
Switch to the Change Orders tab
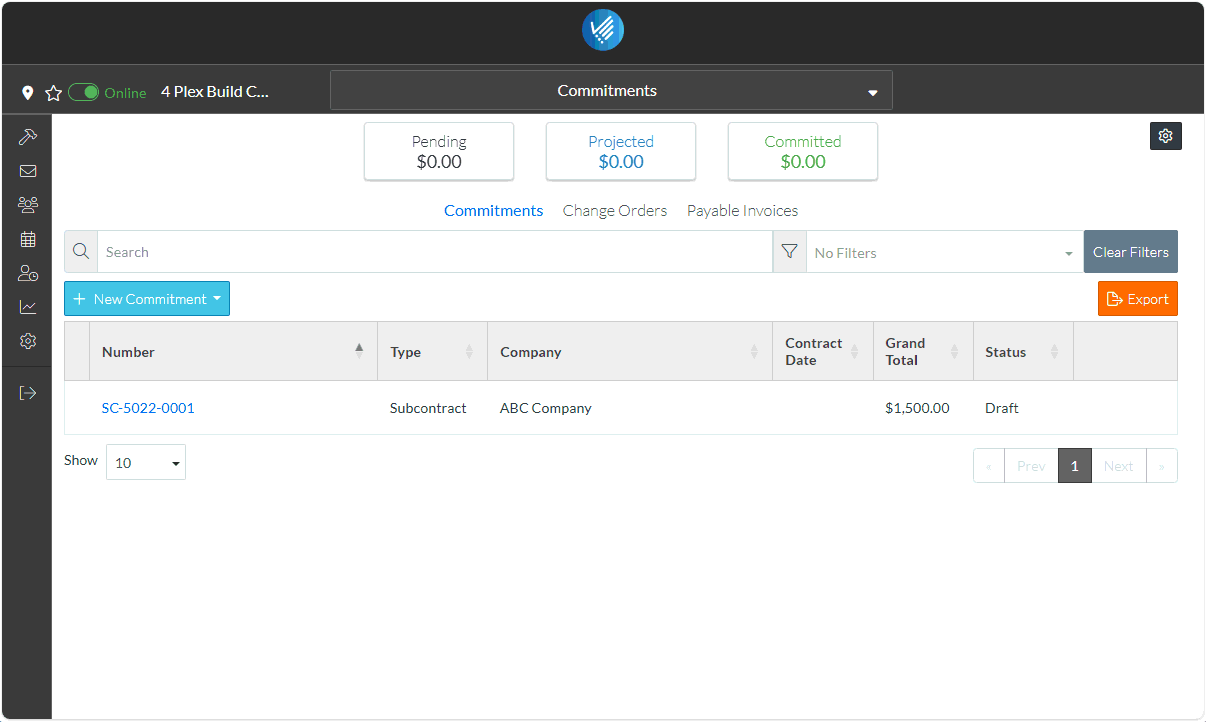(x=615, y=211)
